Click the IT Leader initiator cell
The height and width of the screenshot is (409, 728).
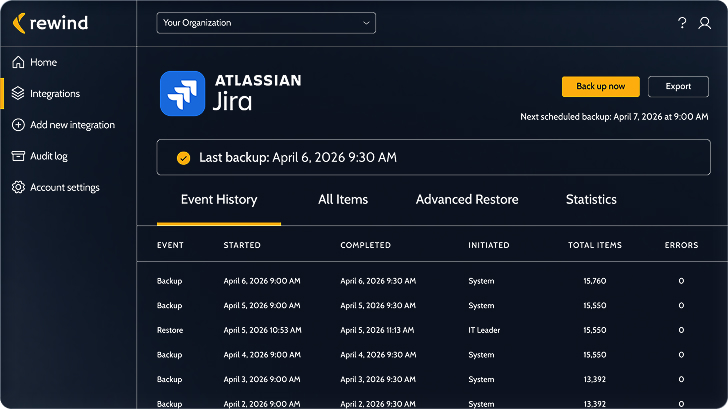pos(484,330)
